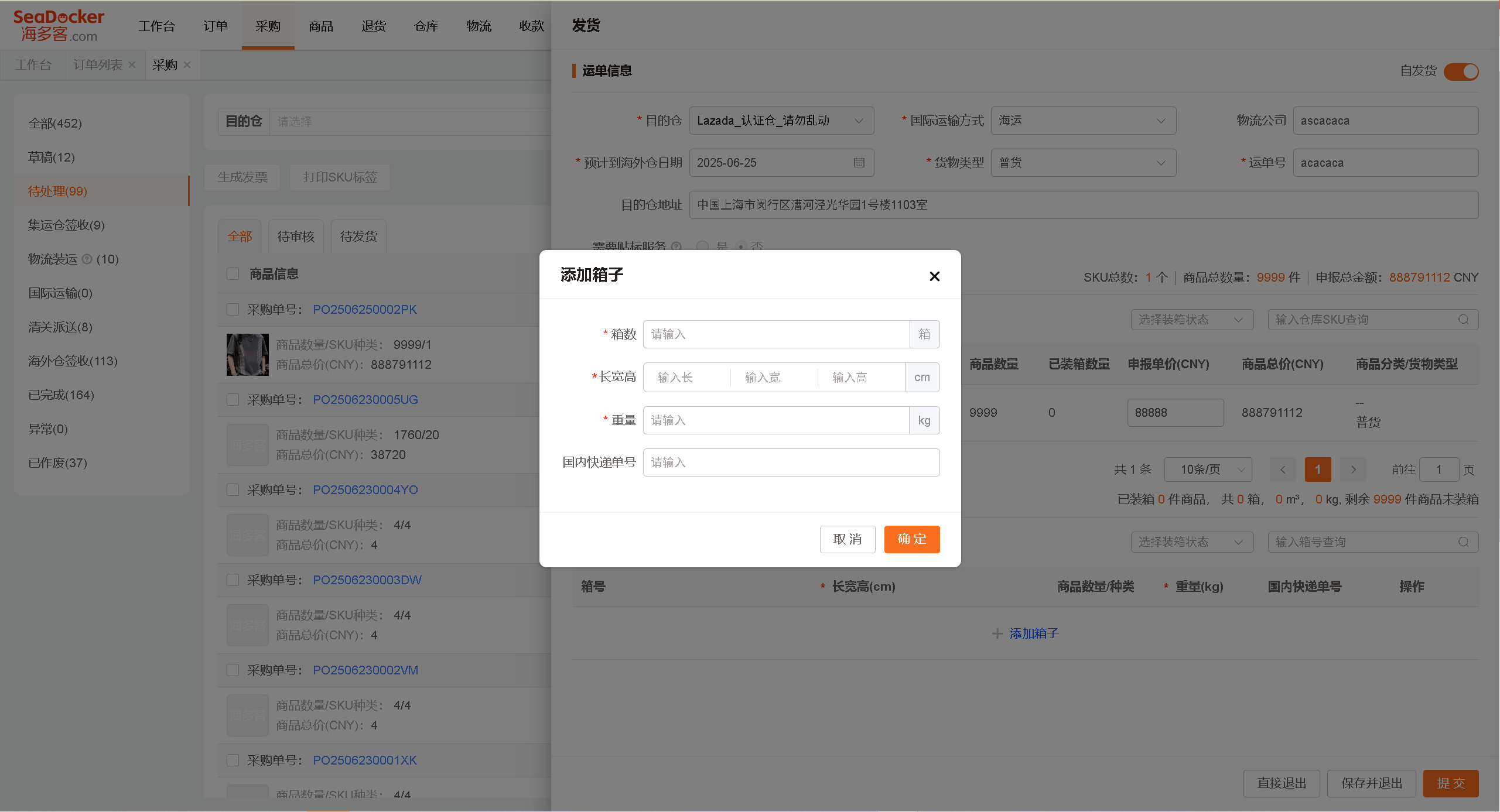
Task: Check the box for order PO2506230004YO
Action: coord(233,489)
